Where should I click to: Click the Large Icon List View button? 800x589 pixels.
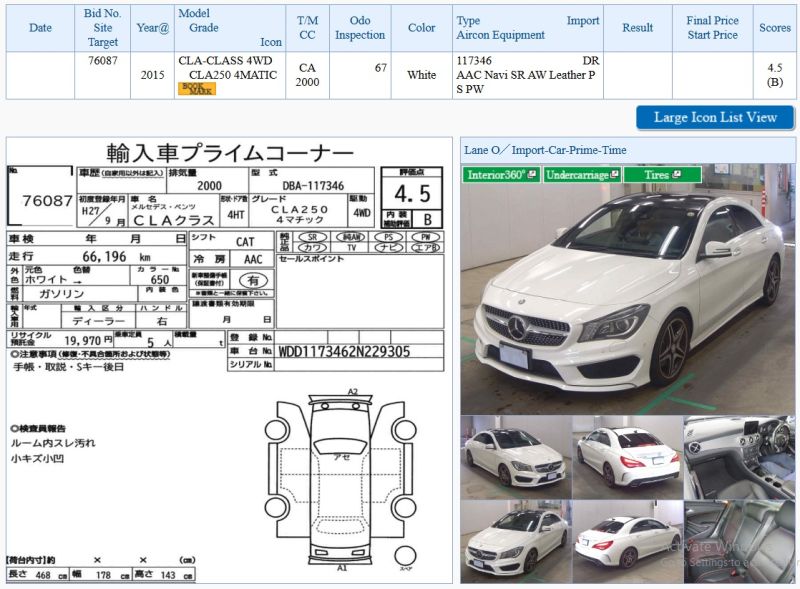(715, 117)
